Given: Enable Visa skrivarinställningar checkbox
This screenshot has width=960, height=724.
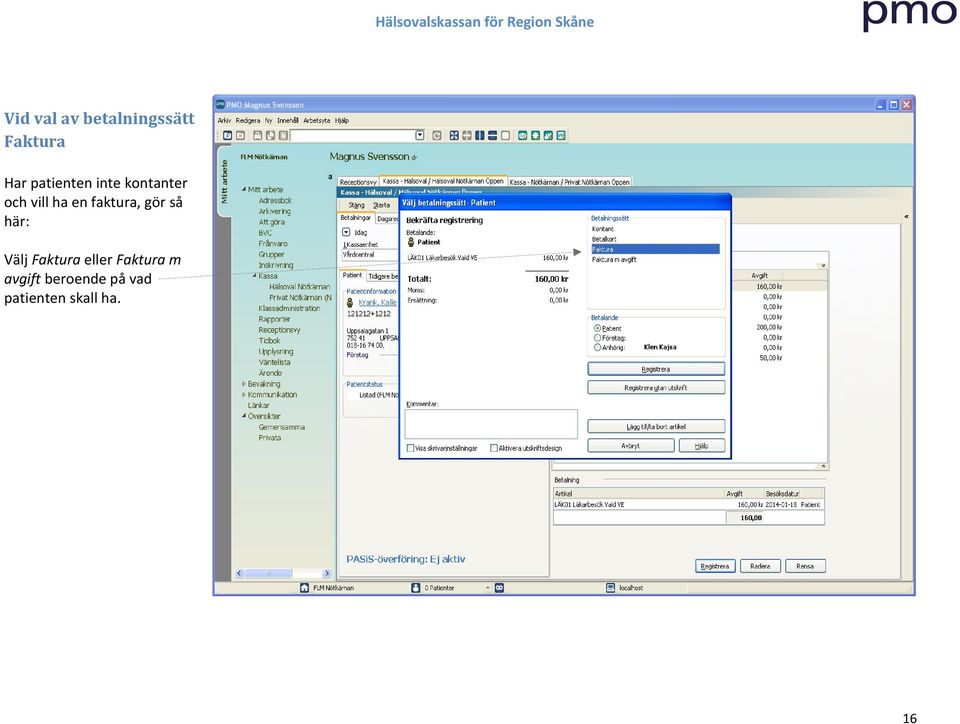Looking at the screenshot, I should click(411, 448).
